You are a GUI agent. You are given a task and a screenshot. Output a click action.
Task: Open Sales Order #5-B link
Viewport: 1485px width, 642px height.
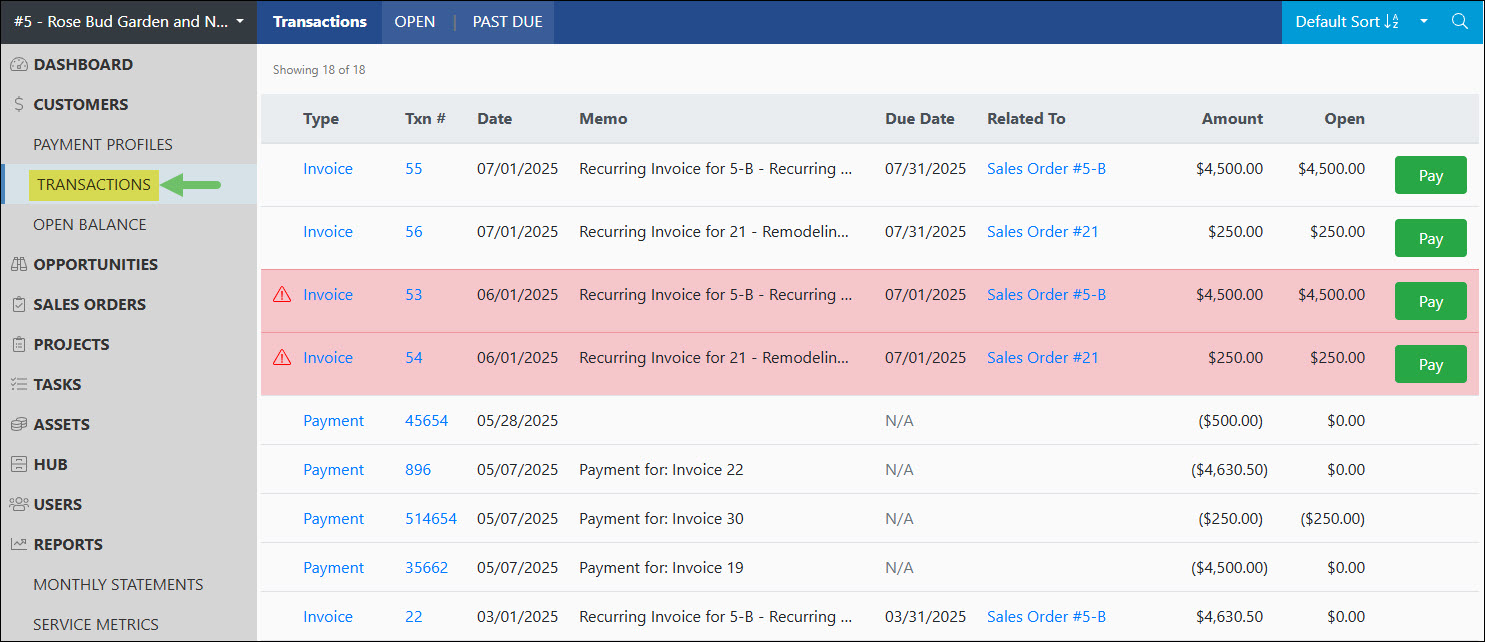tap(1046, 168)
